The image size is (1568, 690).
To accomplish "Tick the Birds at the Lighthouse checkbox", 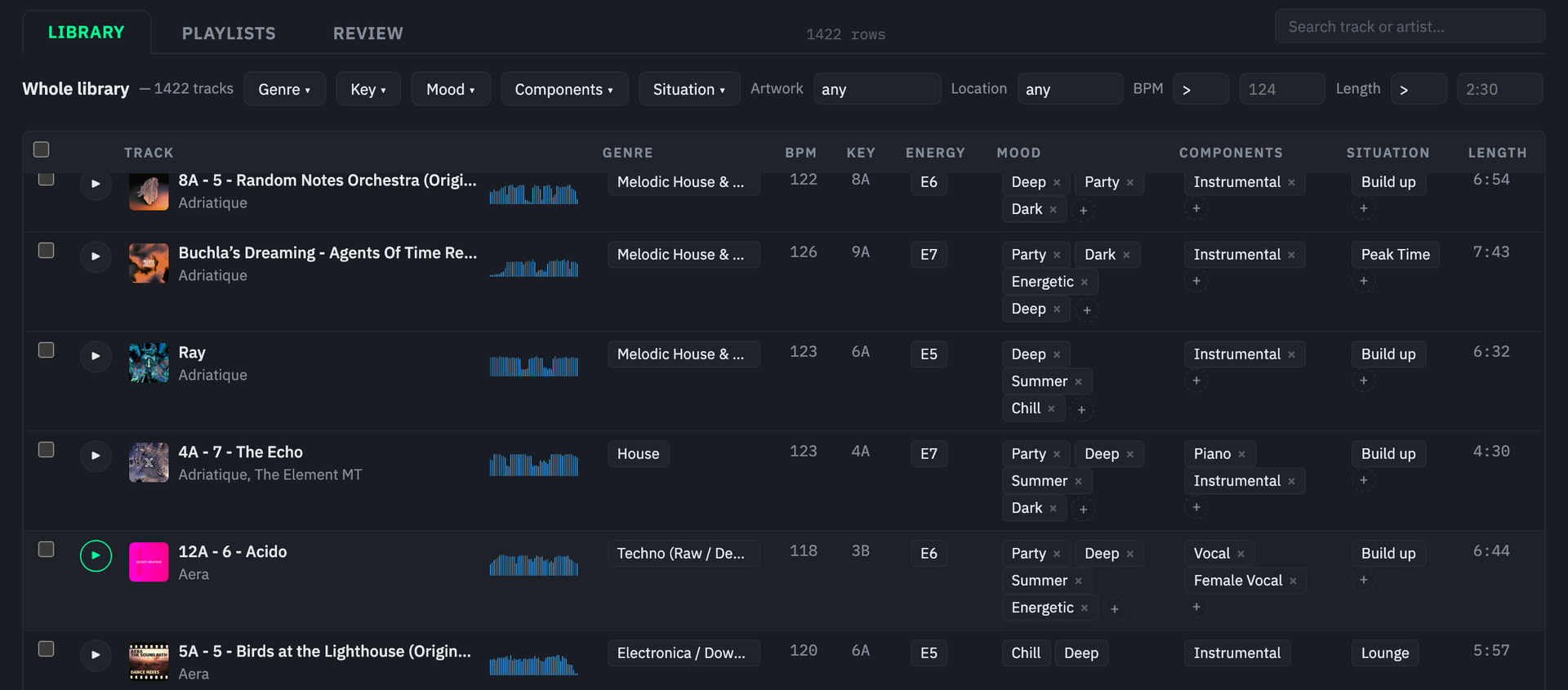I will [x=47, y=649].
